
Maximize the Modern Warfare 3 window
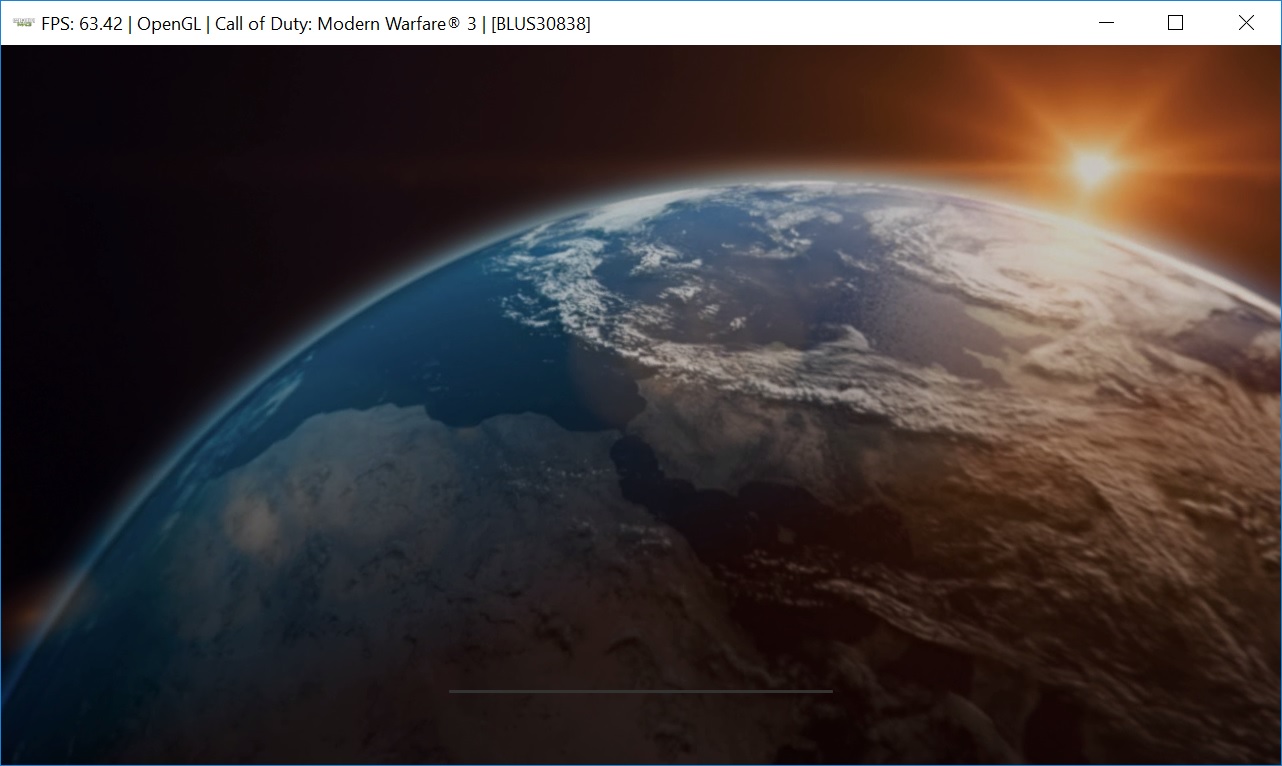point(1176,23)
